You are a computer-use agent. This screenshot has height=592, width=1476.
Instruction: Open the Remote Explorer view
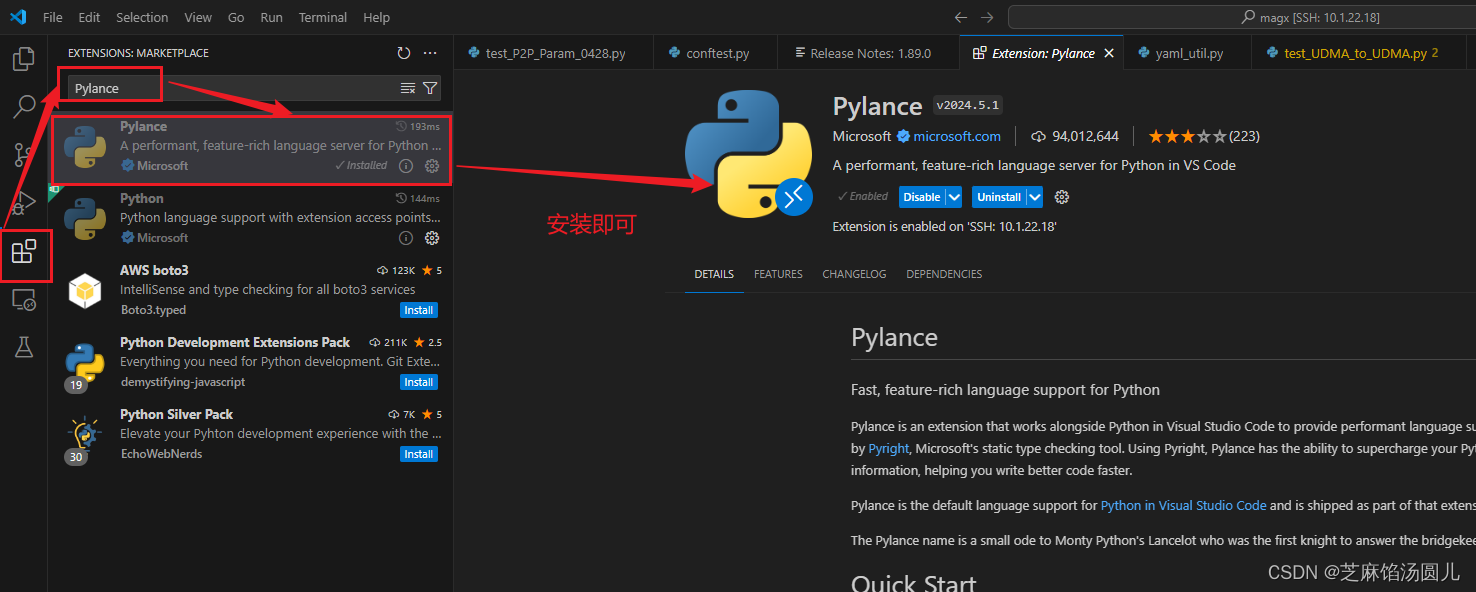pos(24,299)
